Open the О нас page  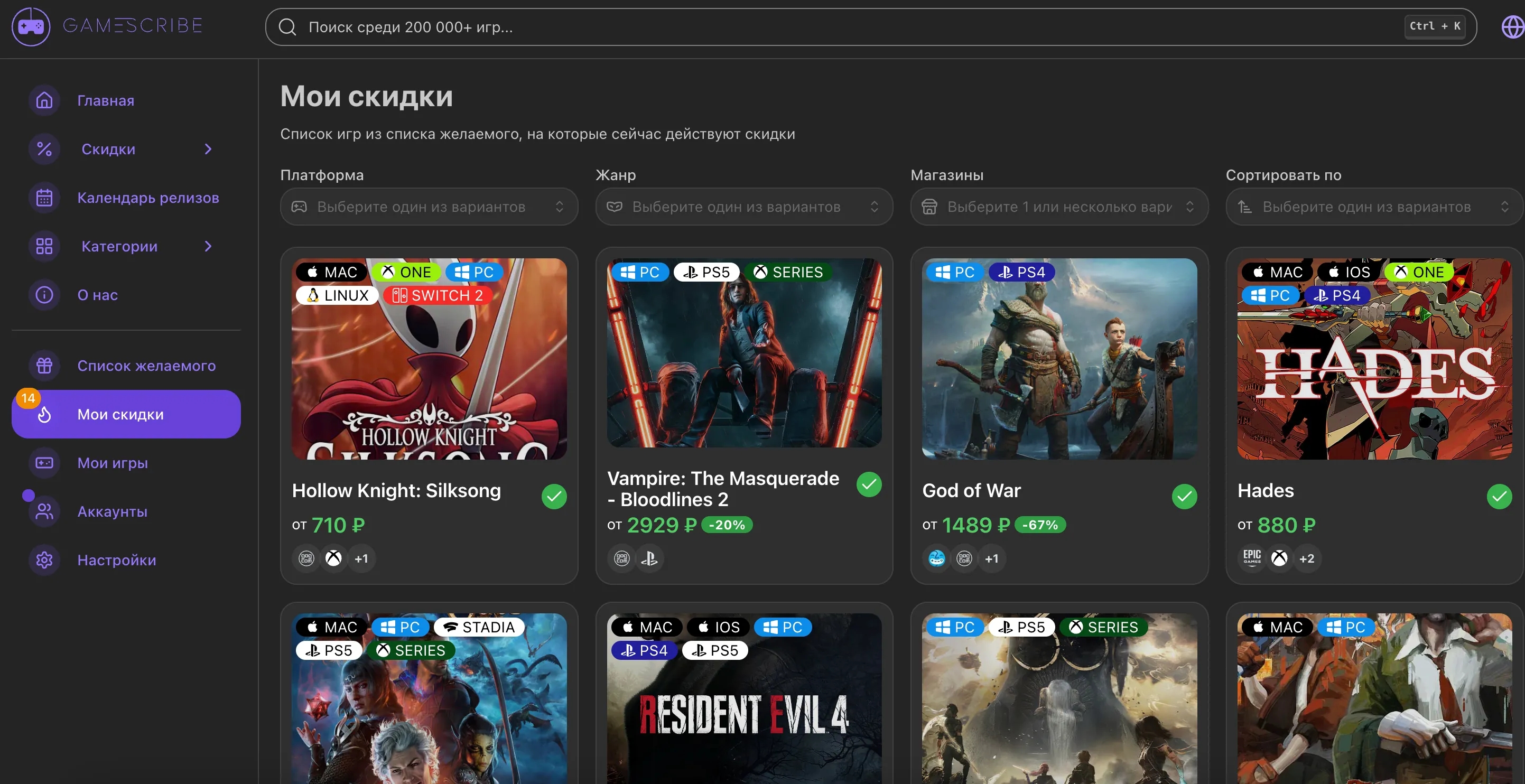click(97, 294)
